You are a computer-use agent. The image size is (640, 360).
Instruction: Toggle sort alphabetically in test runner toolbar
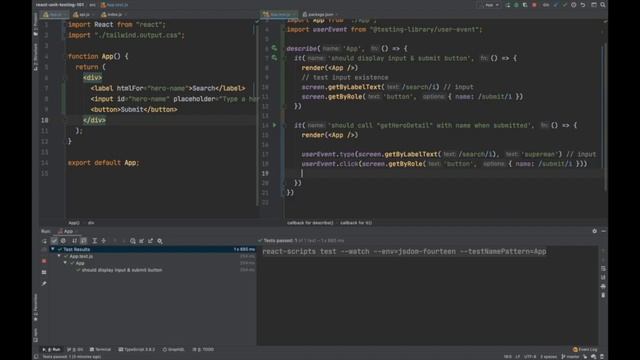coord(74,241)
